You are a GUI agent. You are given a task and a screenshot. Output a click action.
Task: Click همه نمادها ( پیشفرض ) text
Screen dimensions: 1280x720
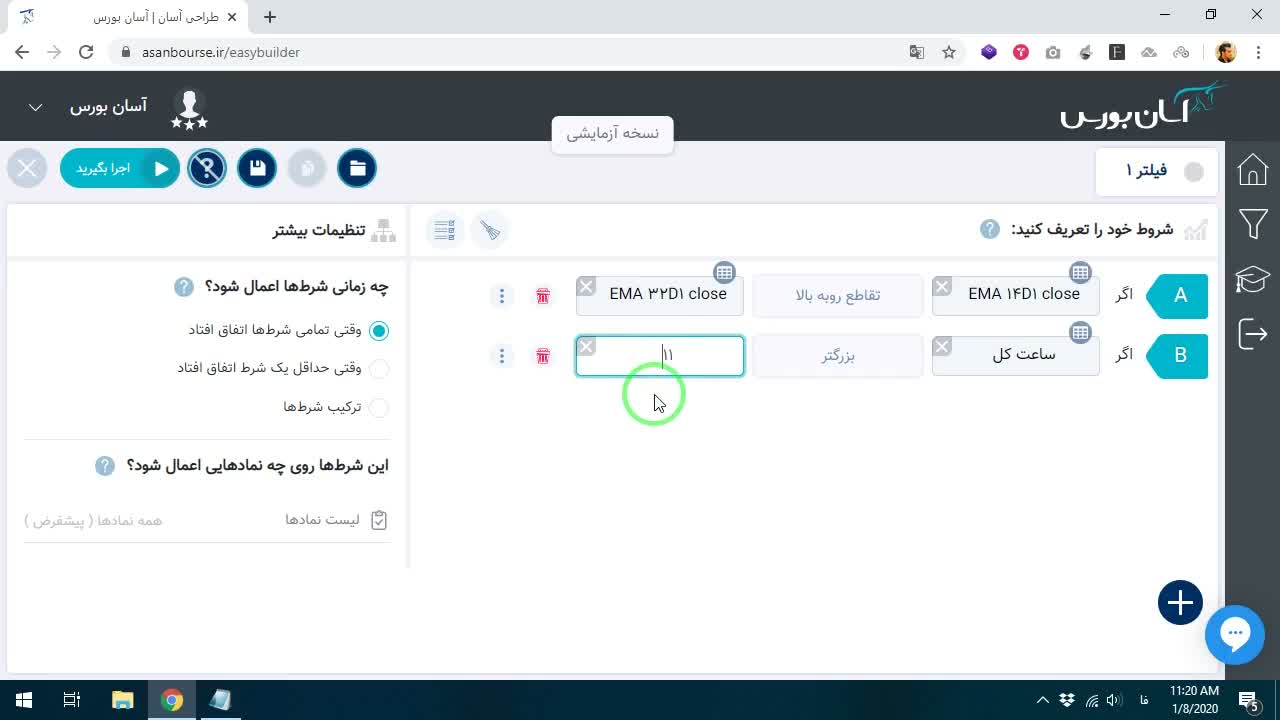click(x=93, y=520)
